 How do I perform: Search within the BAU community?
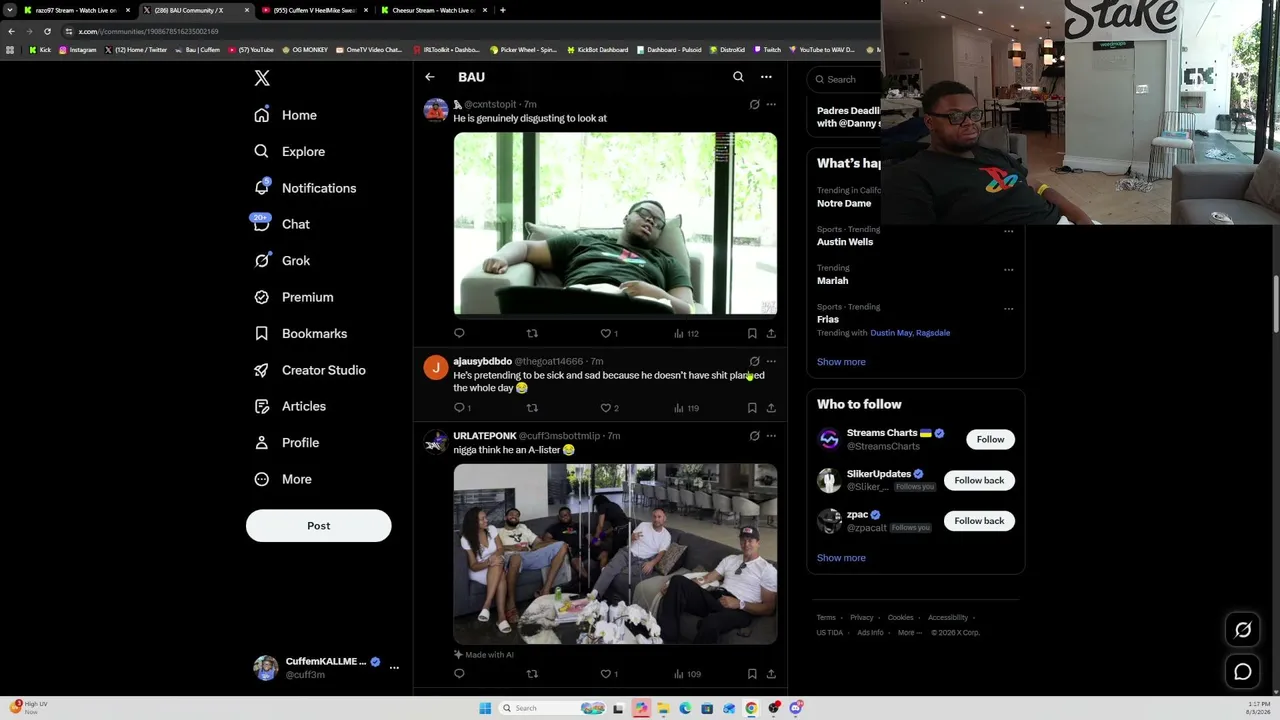tap(738, 77)
